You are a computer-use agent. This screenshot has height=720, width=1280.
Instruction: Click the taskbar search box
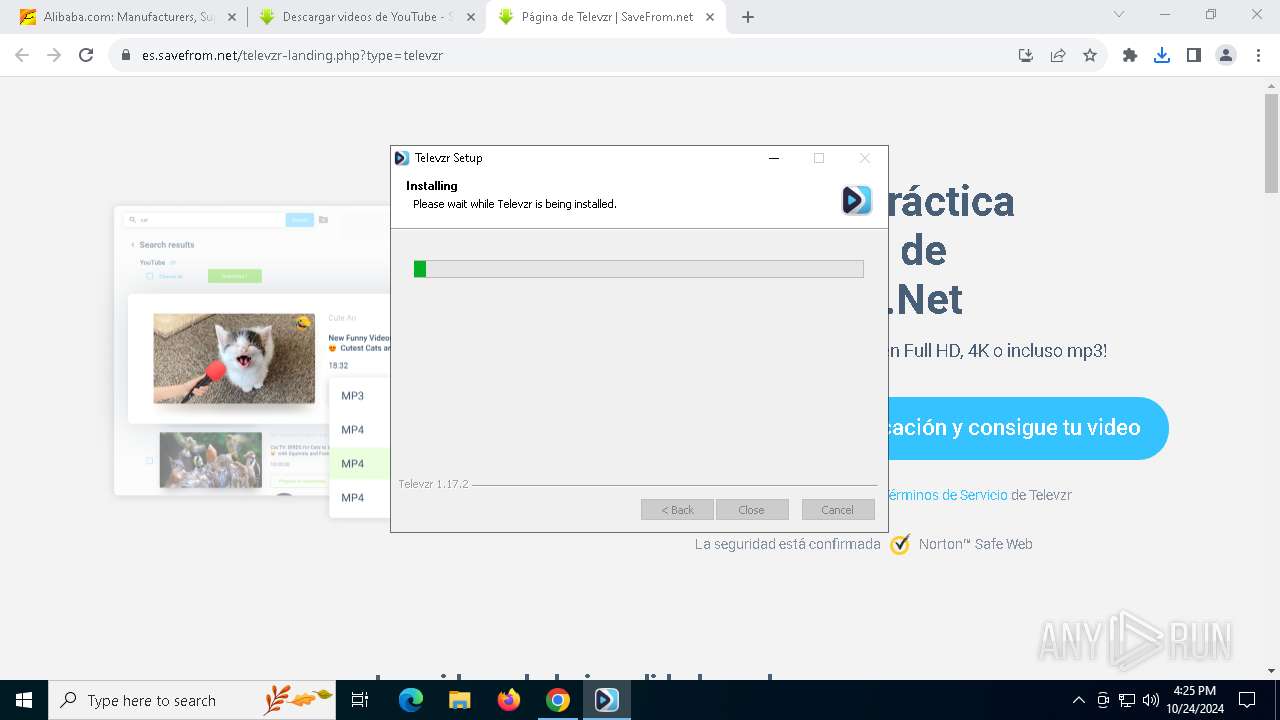pos(192,700)
